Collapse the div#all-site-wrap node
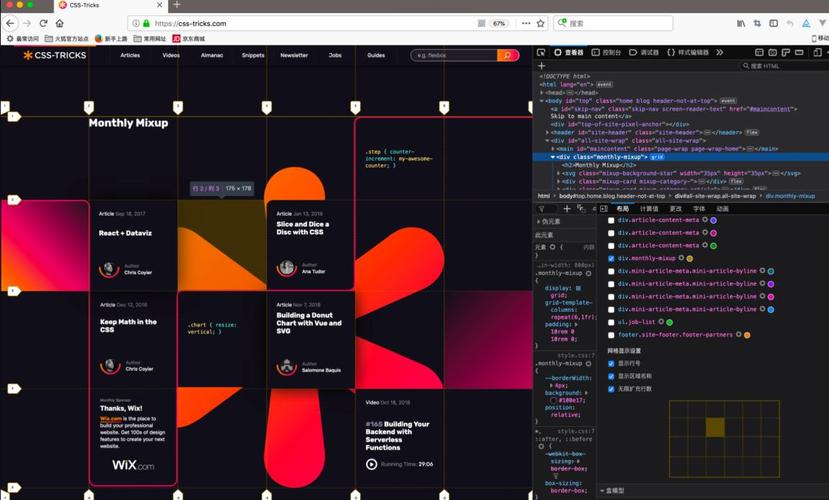This screenshot has height=500, width=829. (547, 141)
